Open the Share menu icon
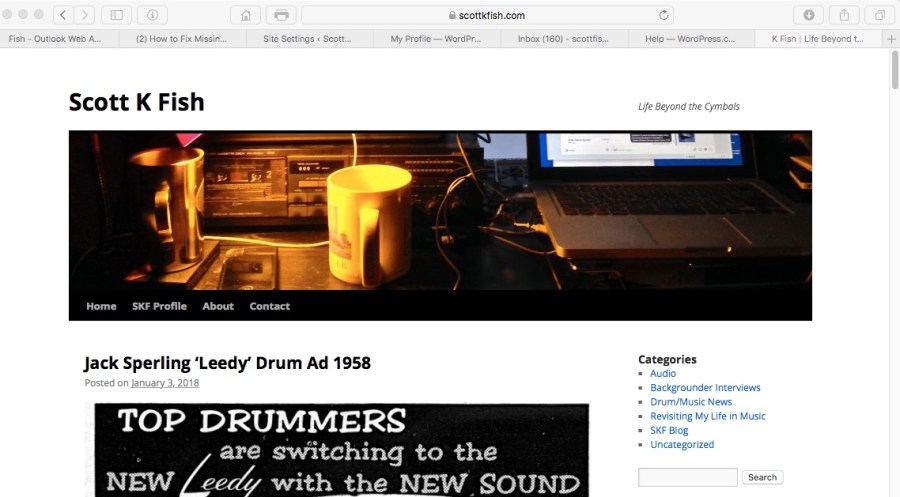 (844, 15)
